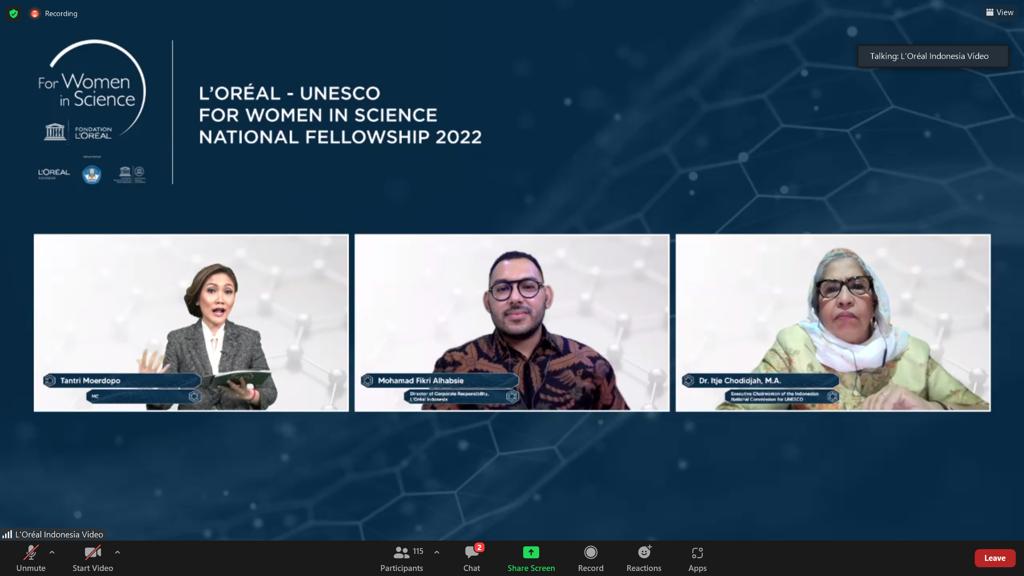
Task: Select the Mohamad Fikri Alhabsie video tile
Action: [x=512, y=323]
